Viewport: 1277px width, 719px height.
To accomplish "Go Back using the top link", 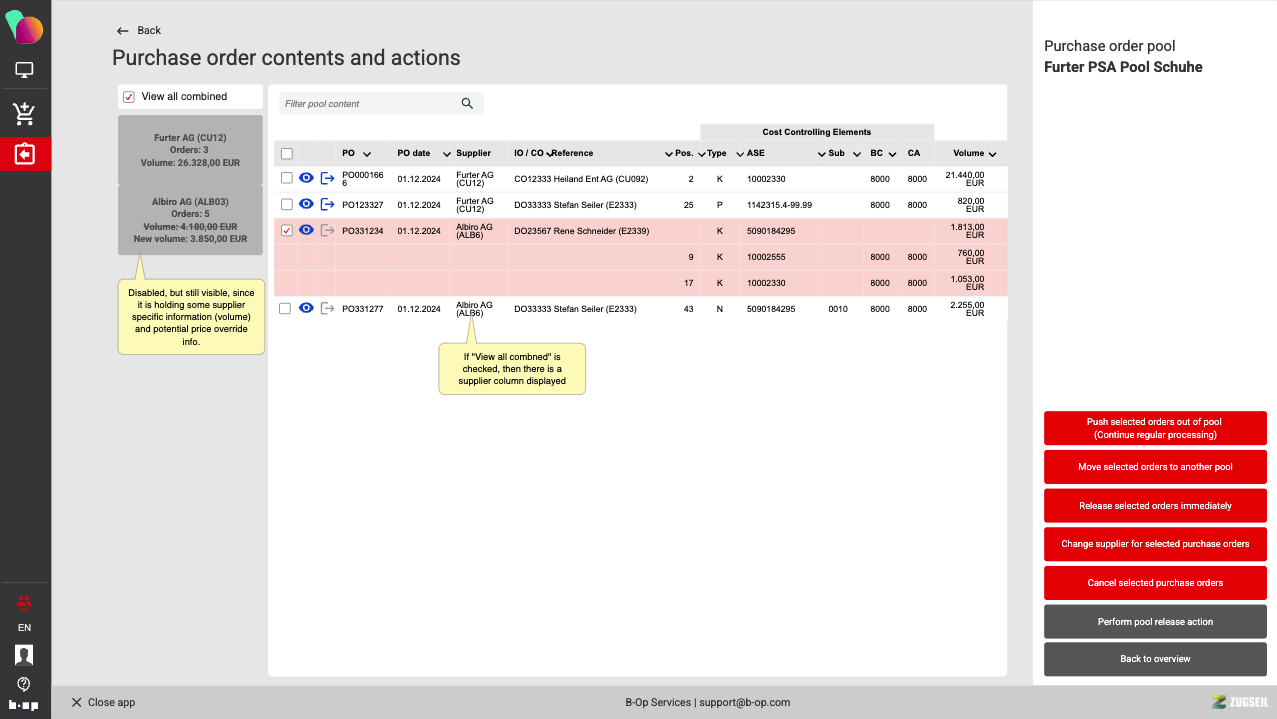I will click(x=139, y=31).
